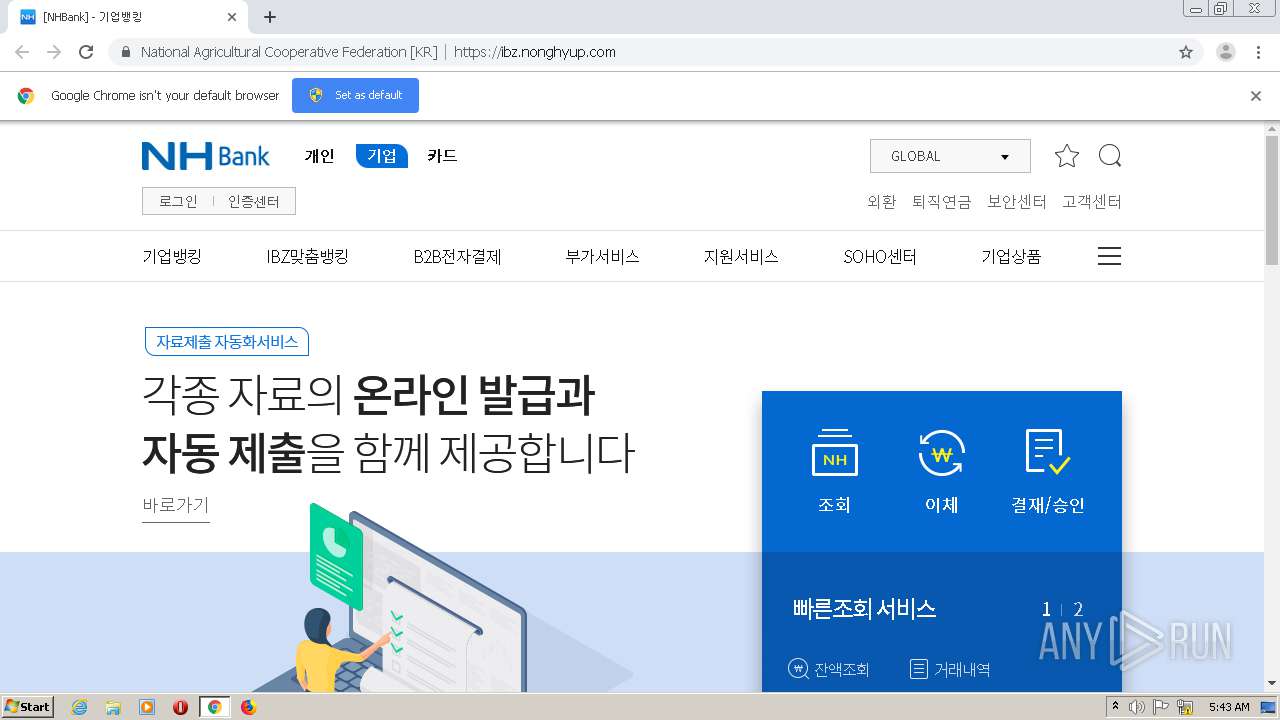The height and width of the screenshot is (720, 1280).
Task: Open the IBZ맞춤뱅킹 menu
Action: point(307,257)
